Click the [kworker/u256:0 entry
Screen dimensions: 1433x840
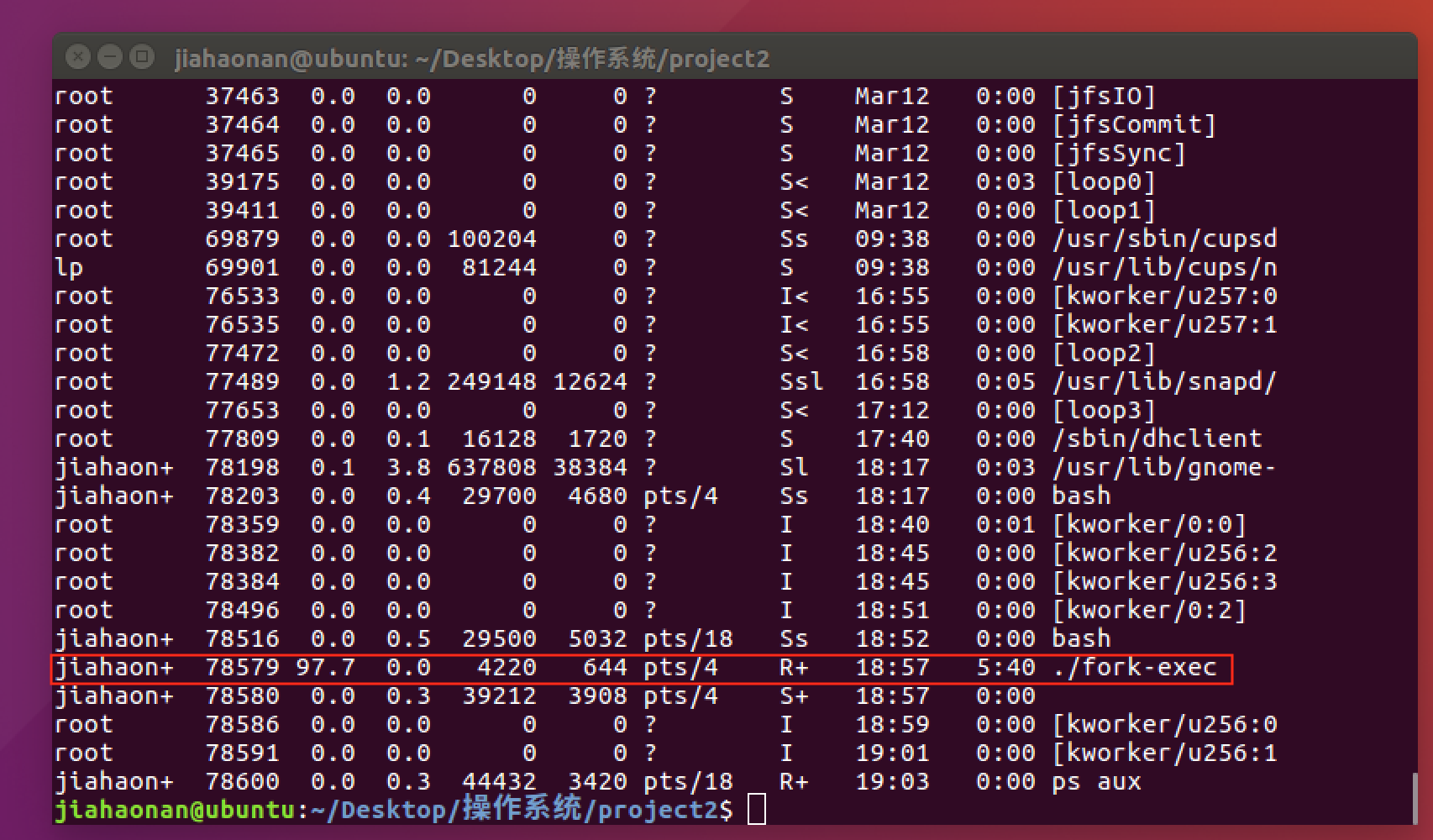1165,724
